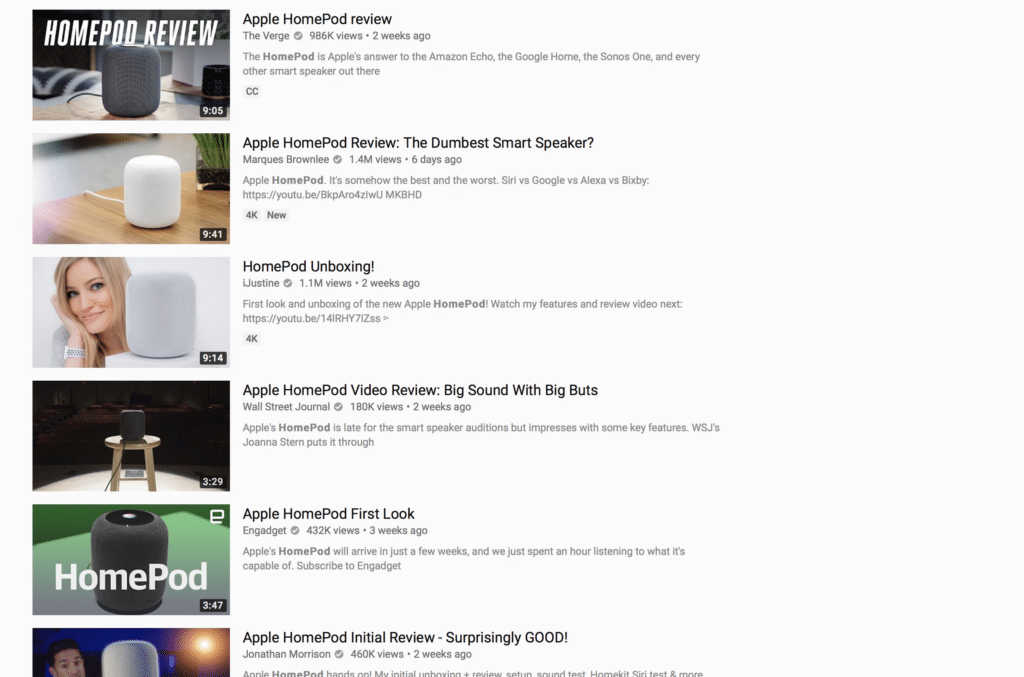Click The Verge verified checkmark badge

pos(298,36)
